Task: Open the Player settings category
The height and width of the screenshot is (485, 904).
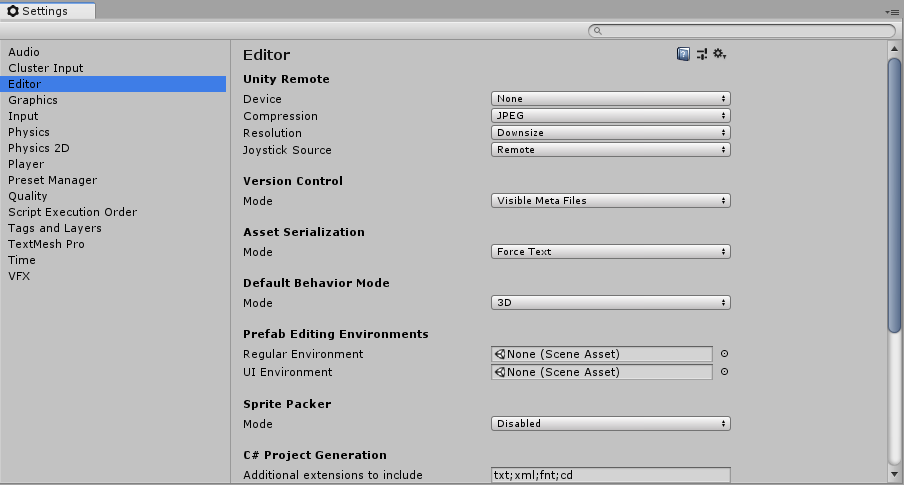Action: click(x=113, y=164)
